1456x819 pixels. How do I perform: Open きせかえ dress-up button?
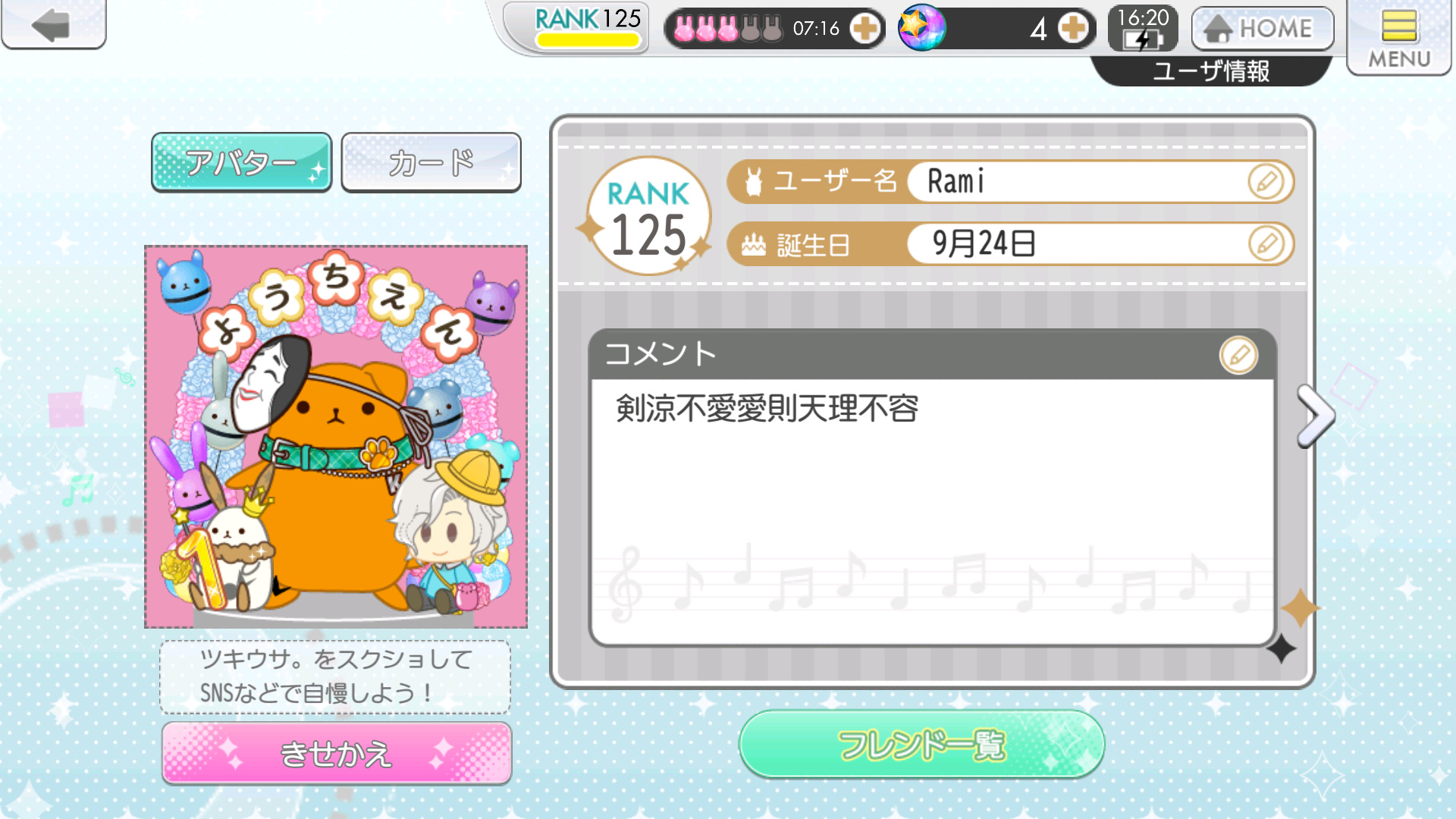point(337,753)
